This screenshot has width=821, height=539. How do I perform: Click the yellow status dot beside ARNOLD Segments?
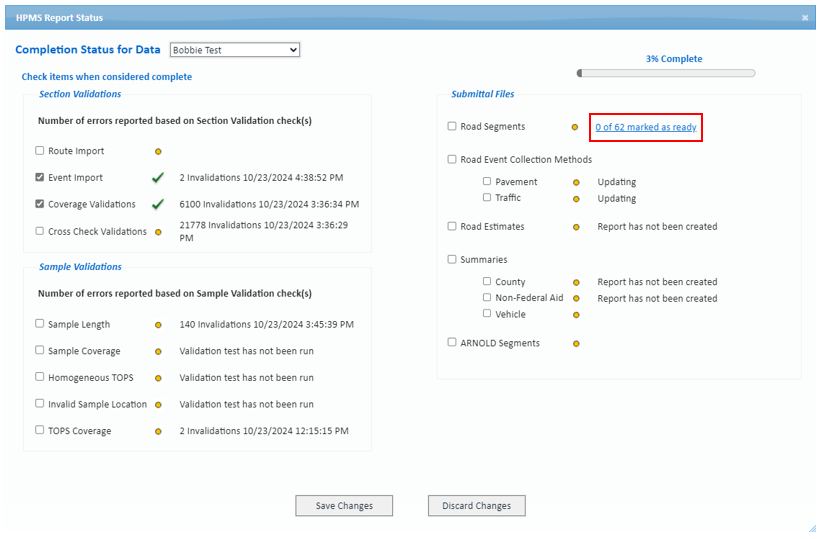pyautogui.click(x=576, y=344)
